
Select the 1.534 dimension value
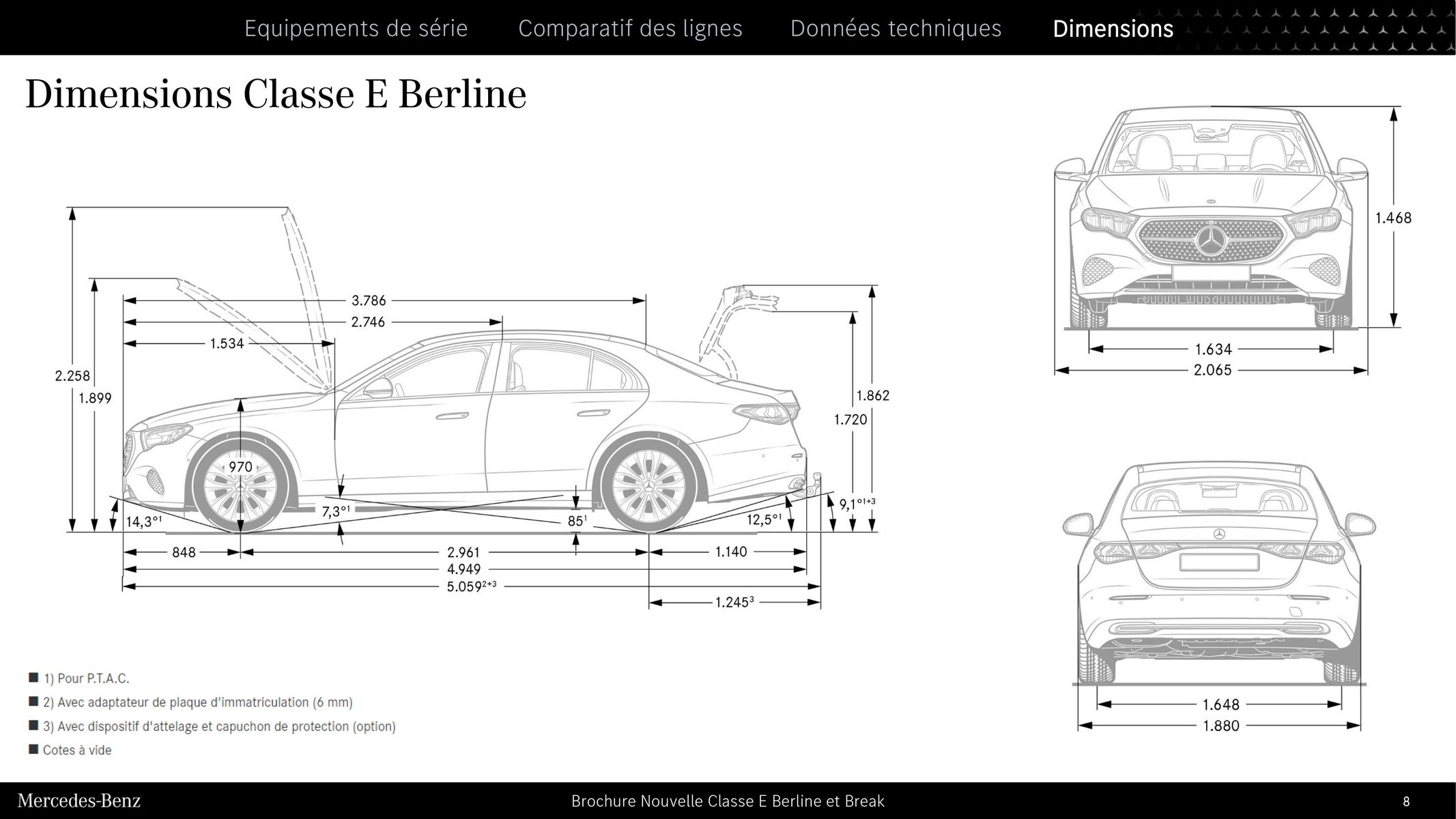coord(227,343)
